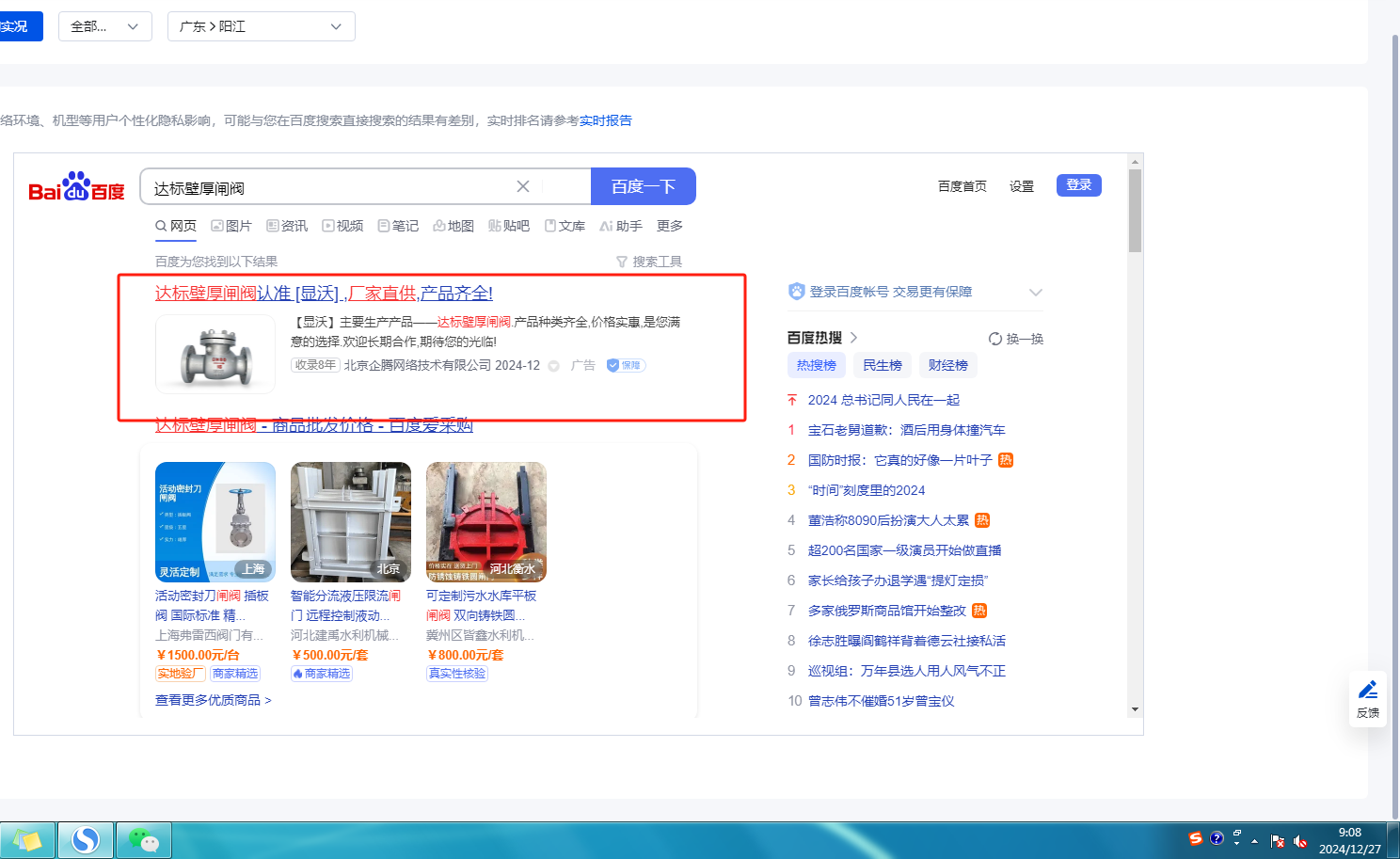1400x859 pixels.
Task: Open the 广东 > 阳江 region dropdown
Action: [262, 26]
